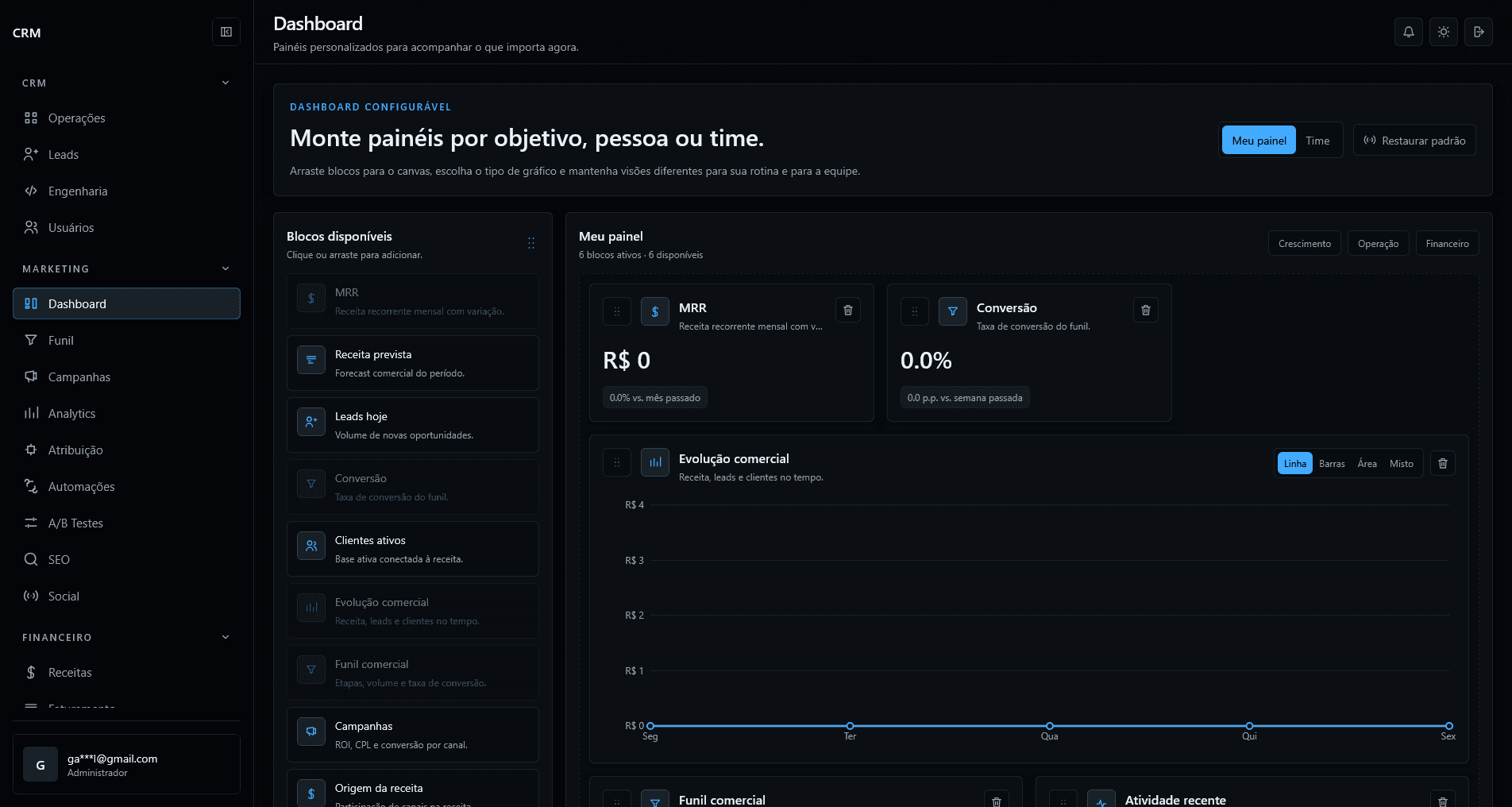Click the logout icon in the header
Screen dimensions: 1512x807
pyautogui.click(x=1478, y=32)
